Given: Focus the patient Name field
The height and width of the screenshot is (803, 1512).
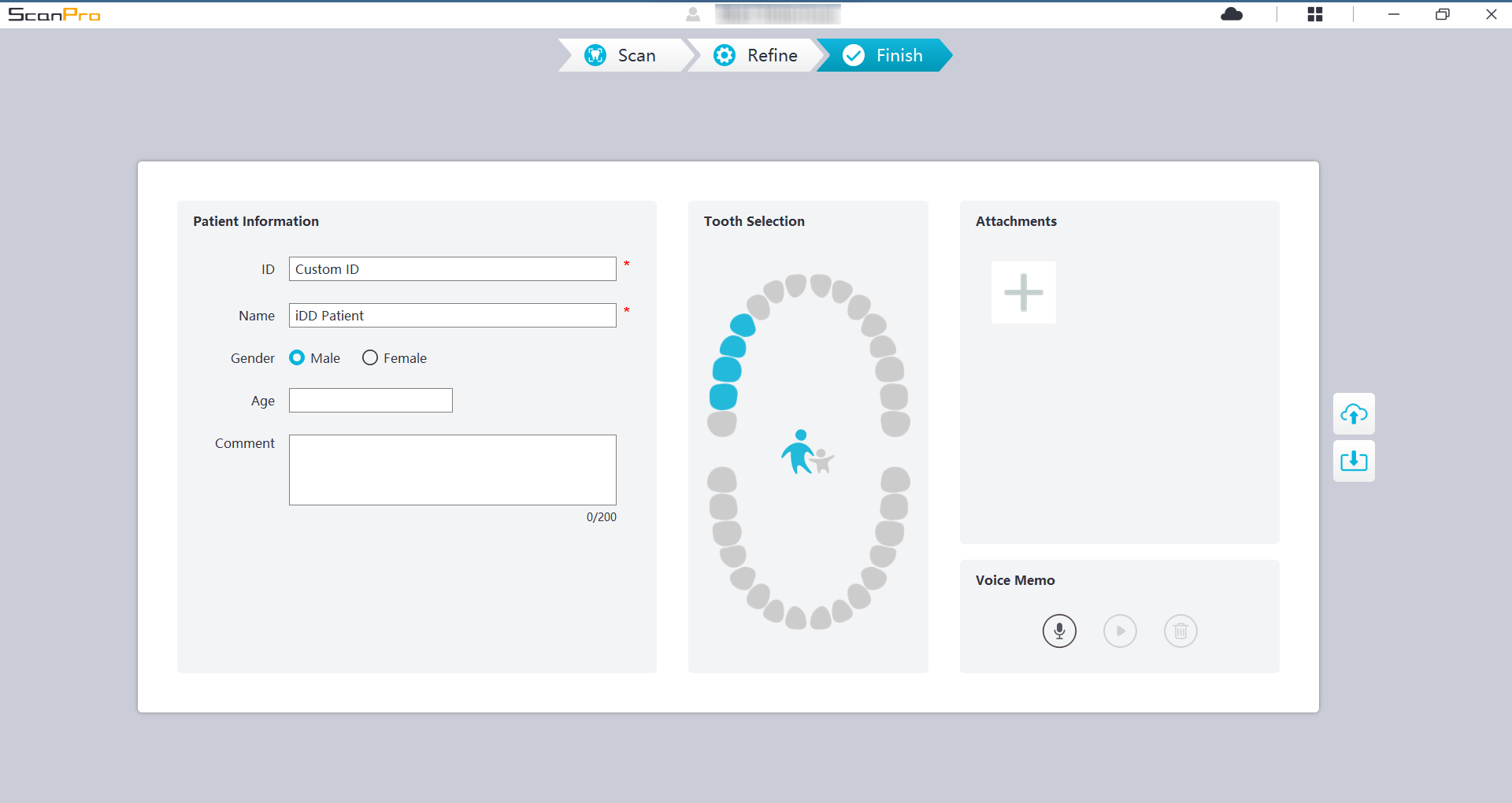Looking at the screenshot, I should 452,316.
